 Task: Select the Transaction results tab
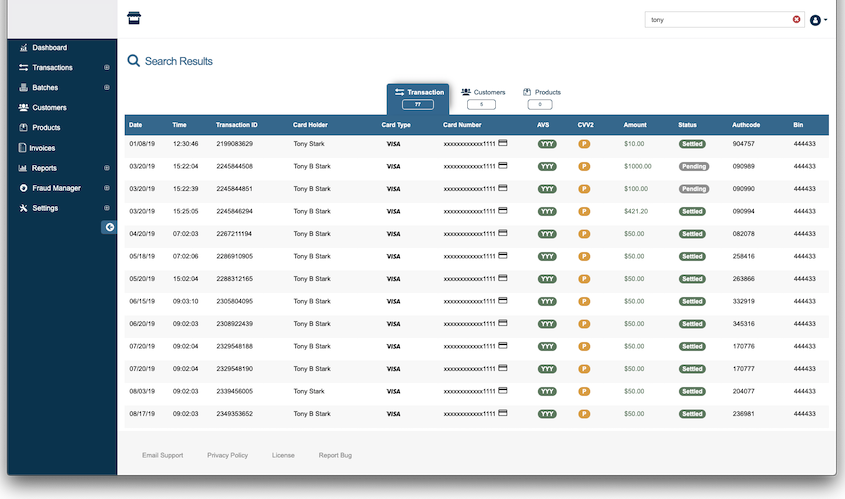pyautogui.click(x=418, y=97)
